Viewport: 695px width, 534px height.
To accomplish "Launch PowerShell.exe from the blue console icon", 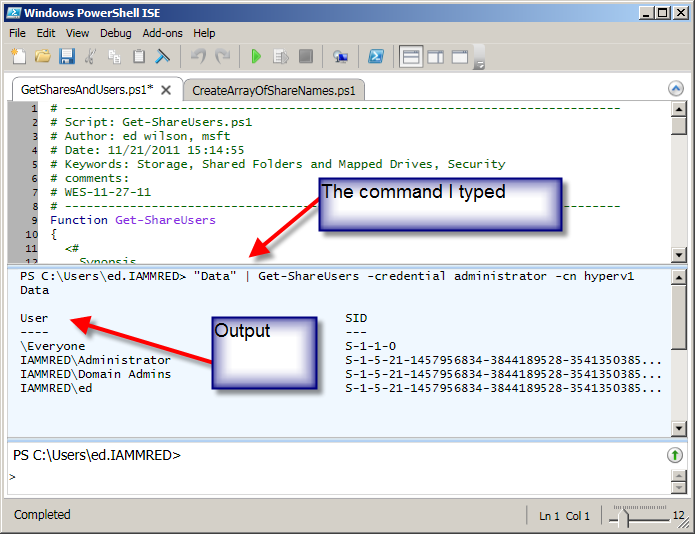I will coord(376,56).
